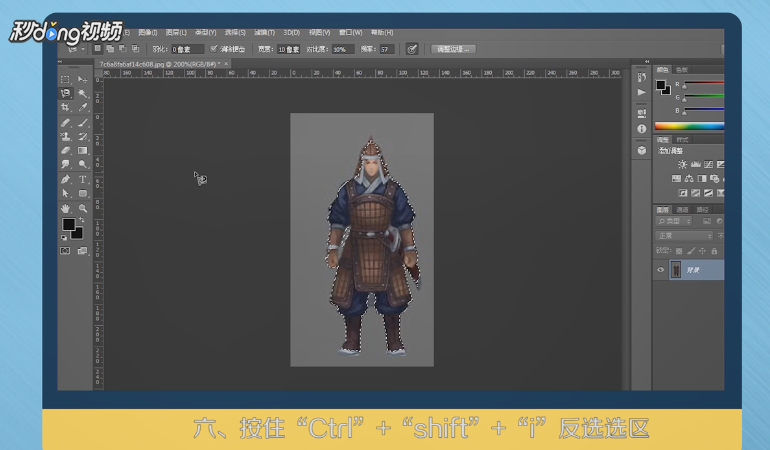Choose Intersect with Selection mode
The height and width of the screenshot is (450, 770).
[136, 49]
